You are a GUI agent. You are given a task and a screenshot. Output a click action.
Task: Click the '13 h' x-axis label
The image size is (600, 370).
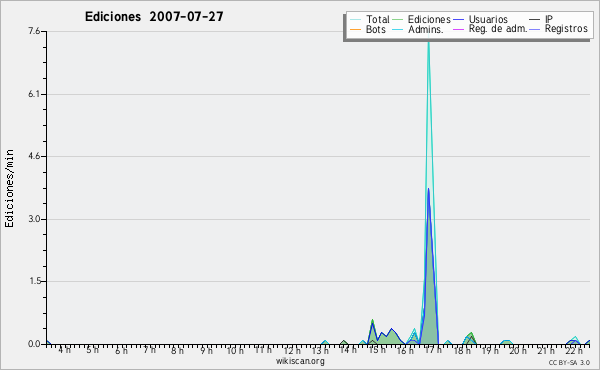point(320,350)
